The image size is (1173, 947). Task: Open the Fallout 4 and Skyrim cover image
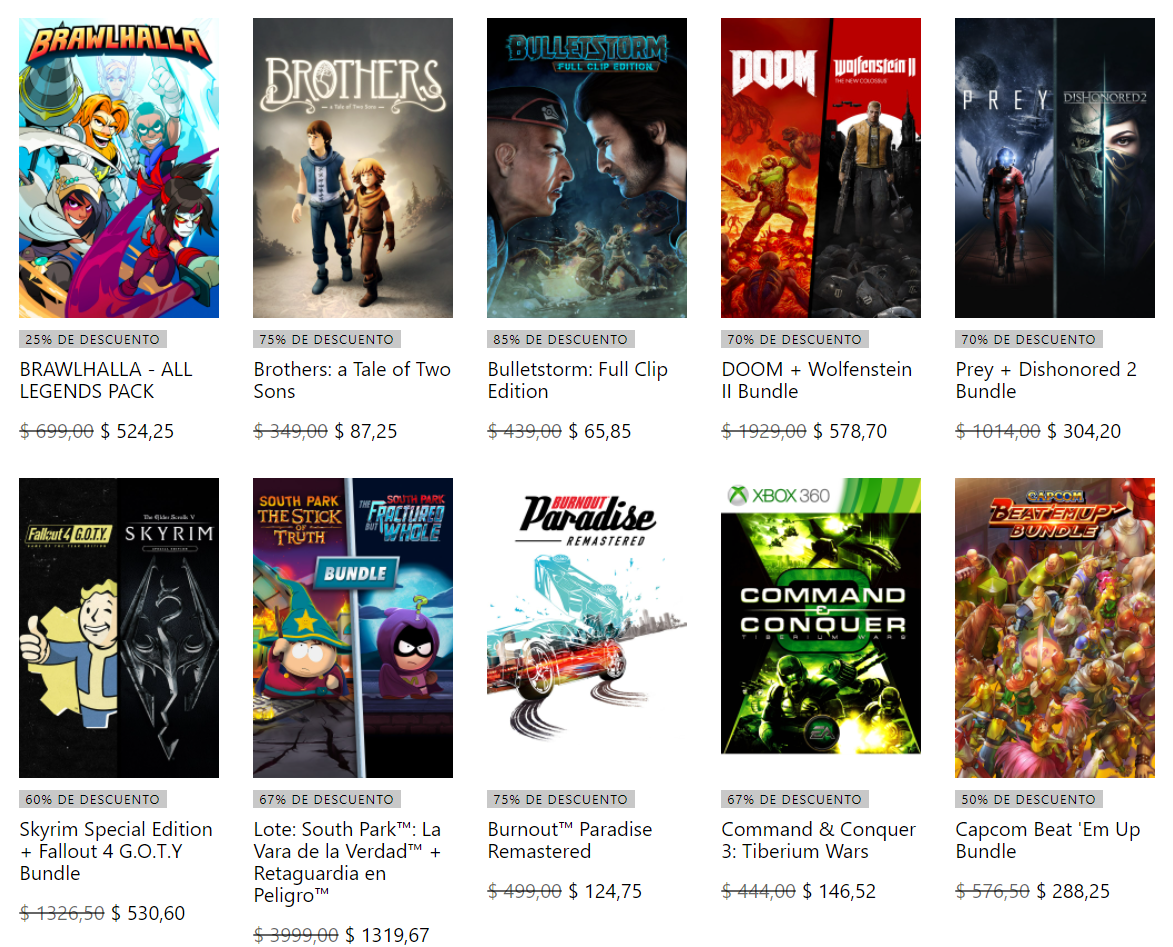pyautogui.click(x=119, y=628)
